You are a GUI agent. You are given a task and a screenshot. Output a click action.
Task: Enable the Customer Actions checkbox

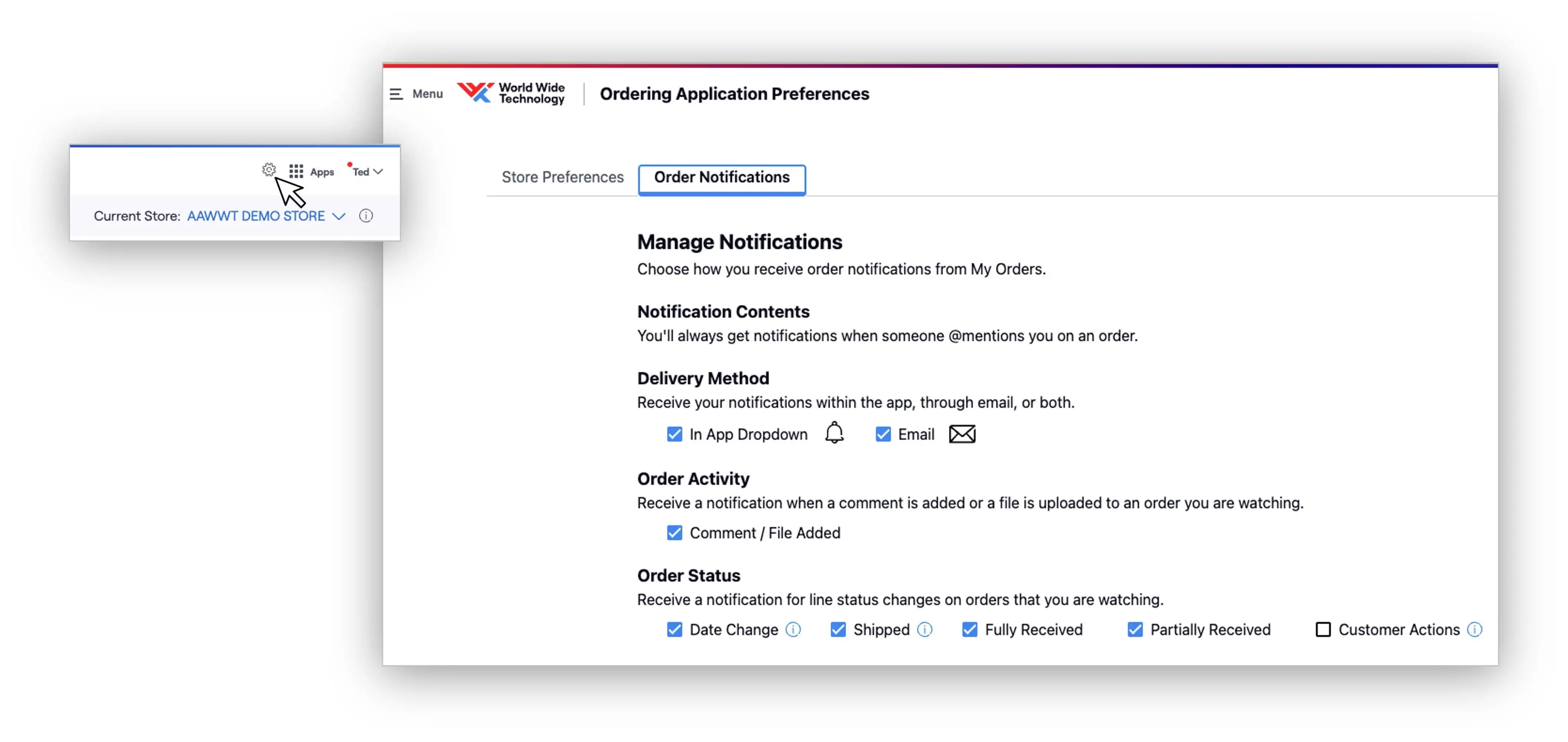pos(1323,629)
